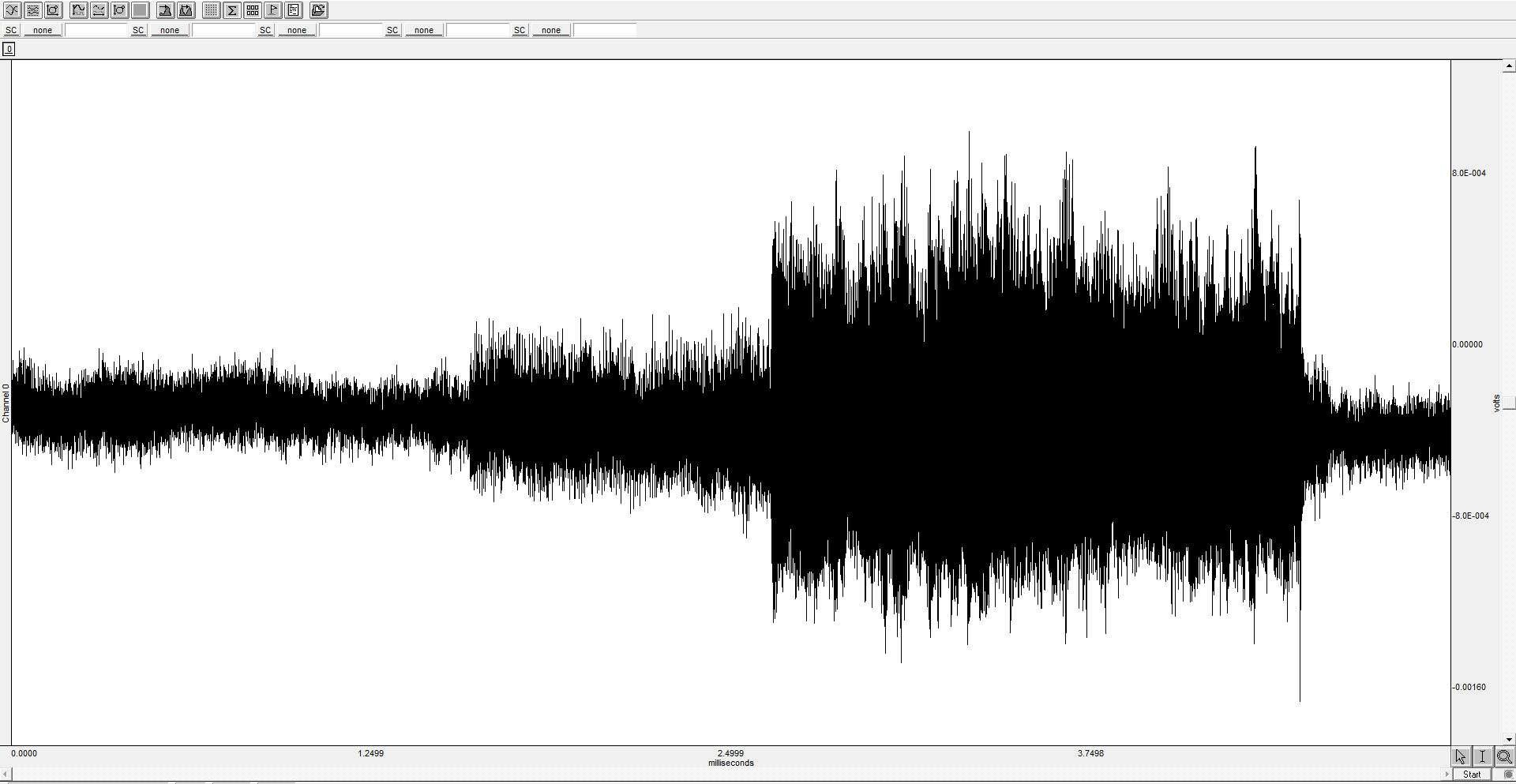Click the fifth empty field after 'none'
The image size is (1516, 784).
tap(605, 30)
